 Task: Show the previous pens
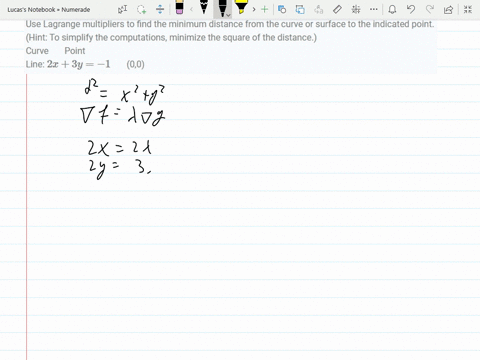pyautogui.click(x=191, y=9)
